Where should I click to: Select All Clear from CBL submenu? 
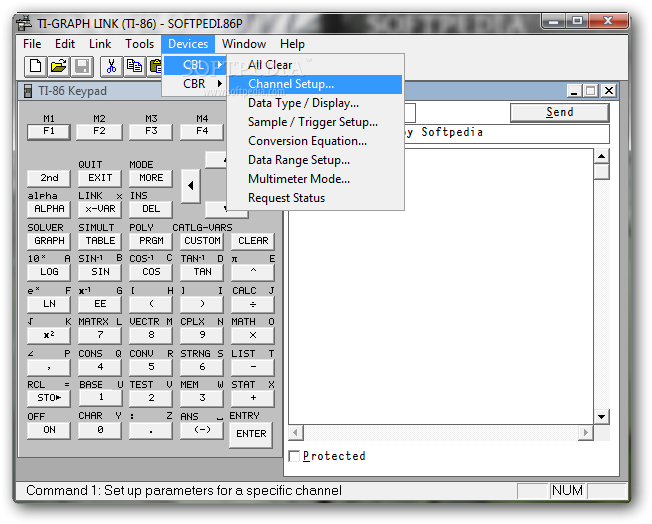pos(316,65)
